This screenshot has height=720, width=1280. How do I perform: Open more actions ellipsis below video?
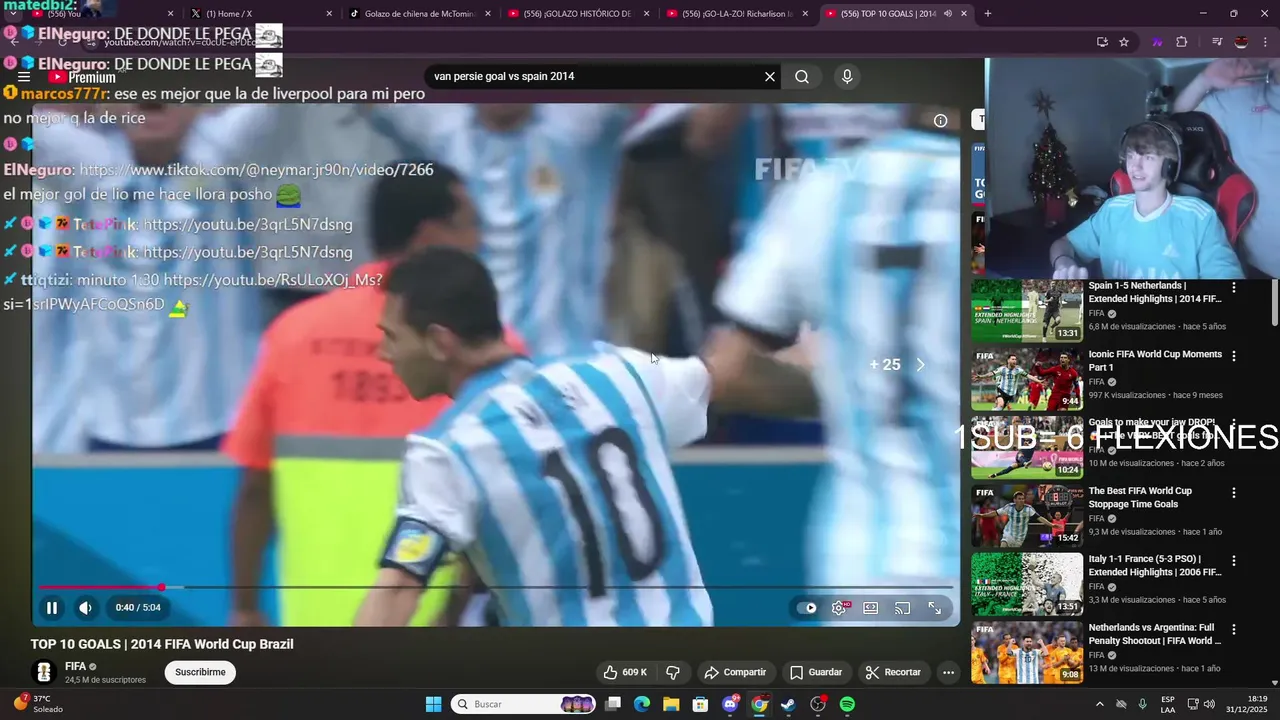(x=948, y=672)
